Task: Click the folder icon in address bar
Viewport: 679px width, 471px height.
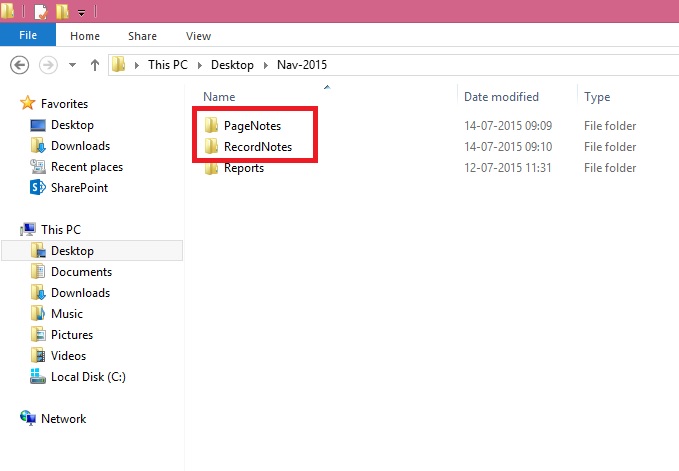Action: pyautogui.click(x=119, y=65)
